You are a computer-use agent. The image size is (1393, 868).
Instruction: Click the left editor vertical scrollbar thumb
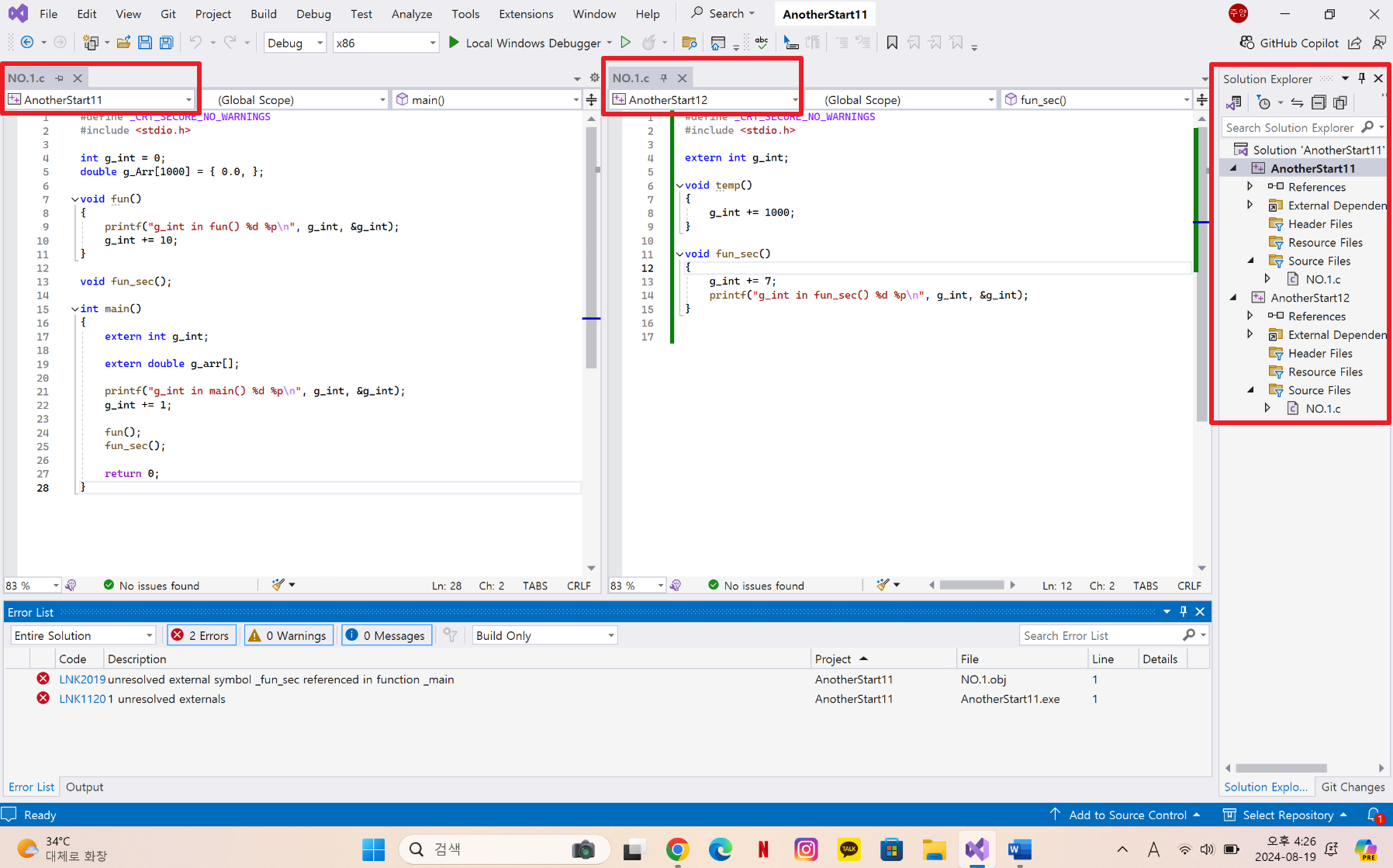tap(592, 248)
